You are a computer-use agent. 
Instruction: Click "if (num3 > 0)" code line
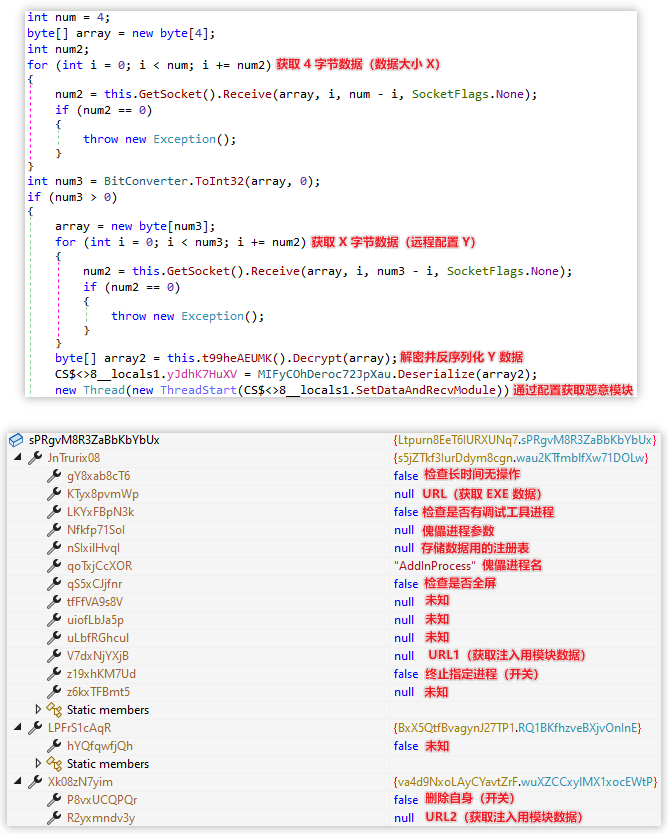[72, 197]
